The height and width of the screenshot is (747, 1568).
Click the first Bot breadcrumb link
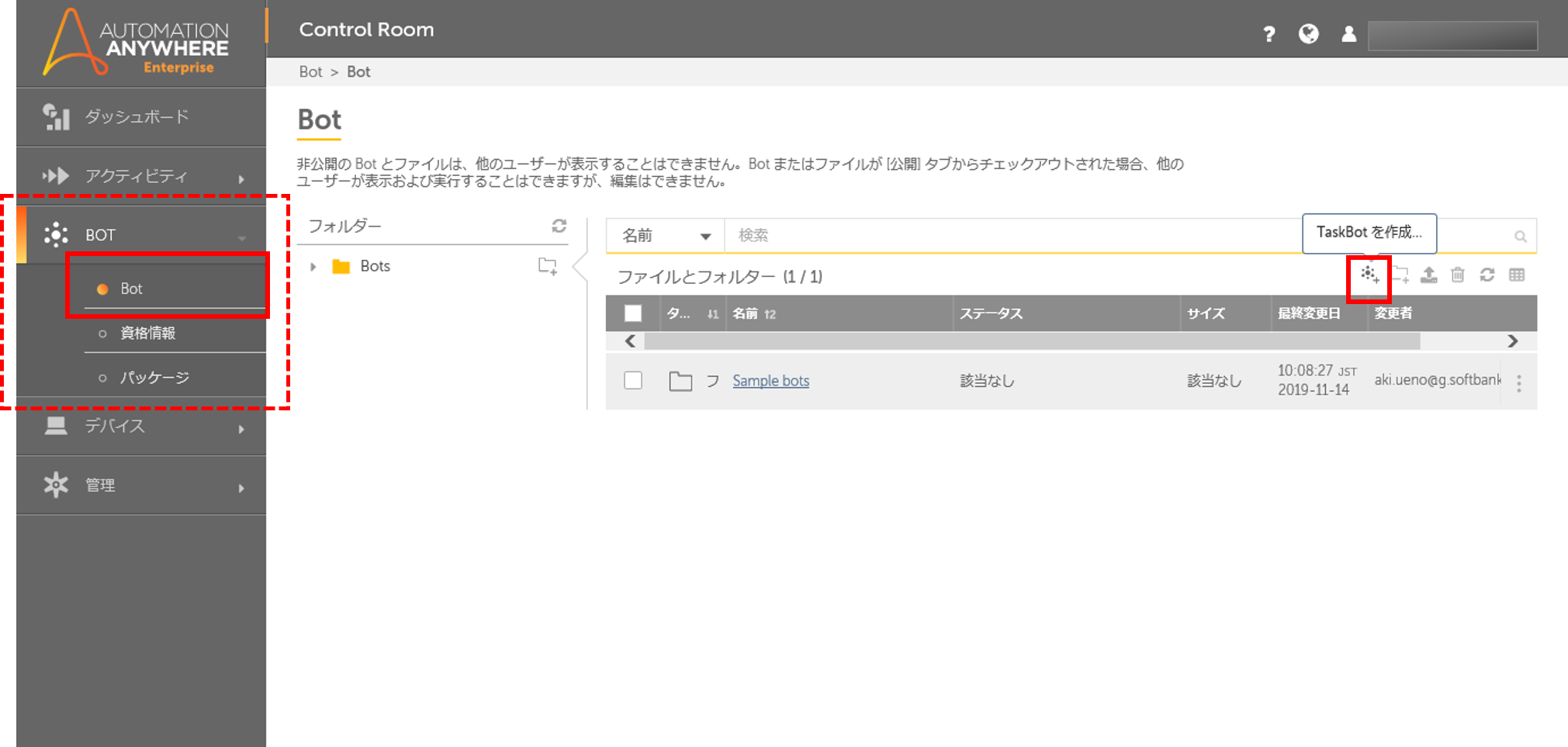click(310, 72)
